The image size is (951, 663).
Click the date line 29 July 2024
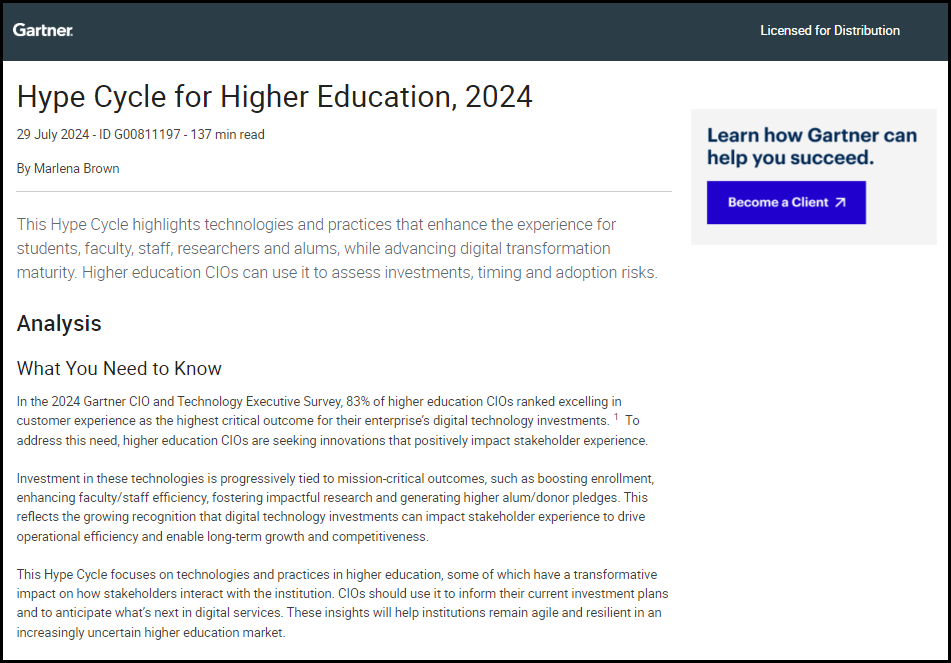[x=53, y=135]
